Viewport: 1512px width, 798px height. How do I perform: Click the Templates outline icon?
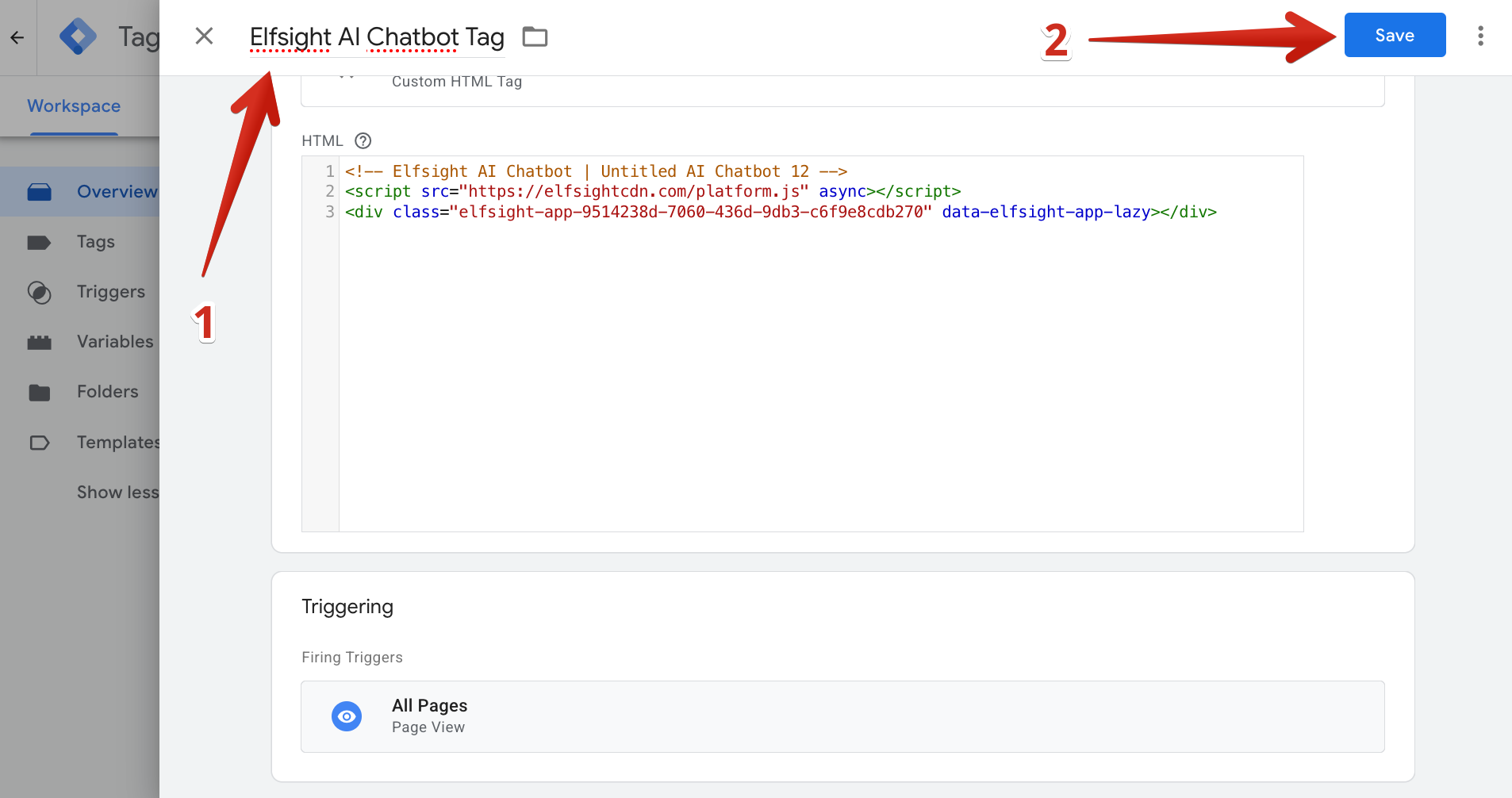39,443
